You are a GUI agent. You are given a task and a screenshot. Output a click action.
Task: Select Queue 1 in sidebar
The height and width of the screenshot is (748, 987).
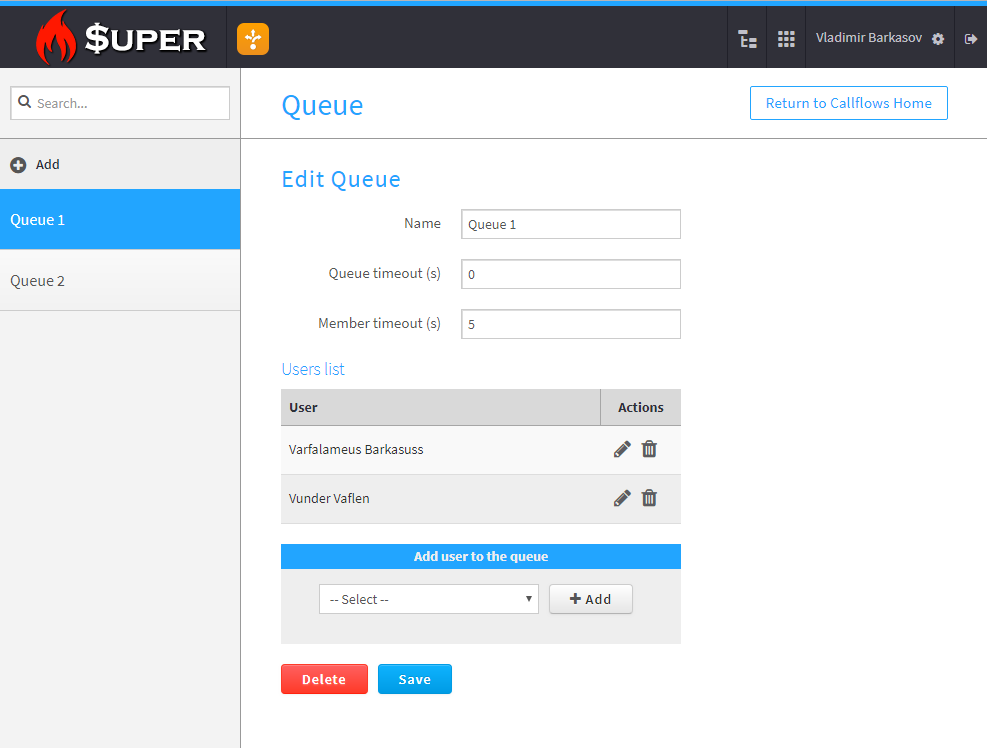click(120, 220)
